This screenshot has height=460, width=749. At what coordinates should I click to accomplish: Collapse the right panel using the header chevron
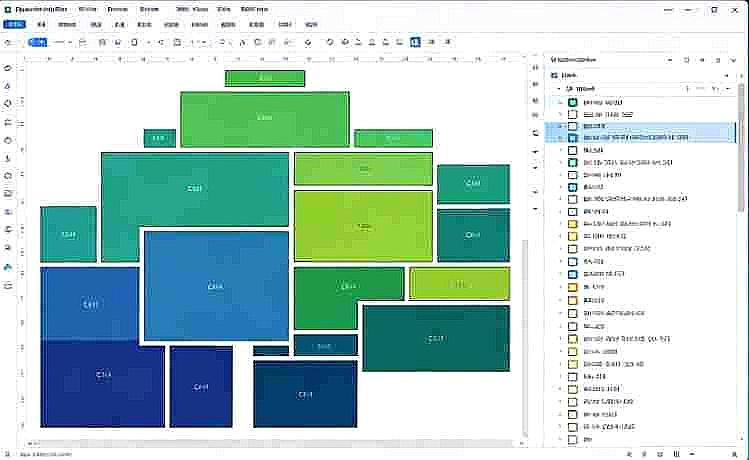tap(734, 60)
